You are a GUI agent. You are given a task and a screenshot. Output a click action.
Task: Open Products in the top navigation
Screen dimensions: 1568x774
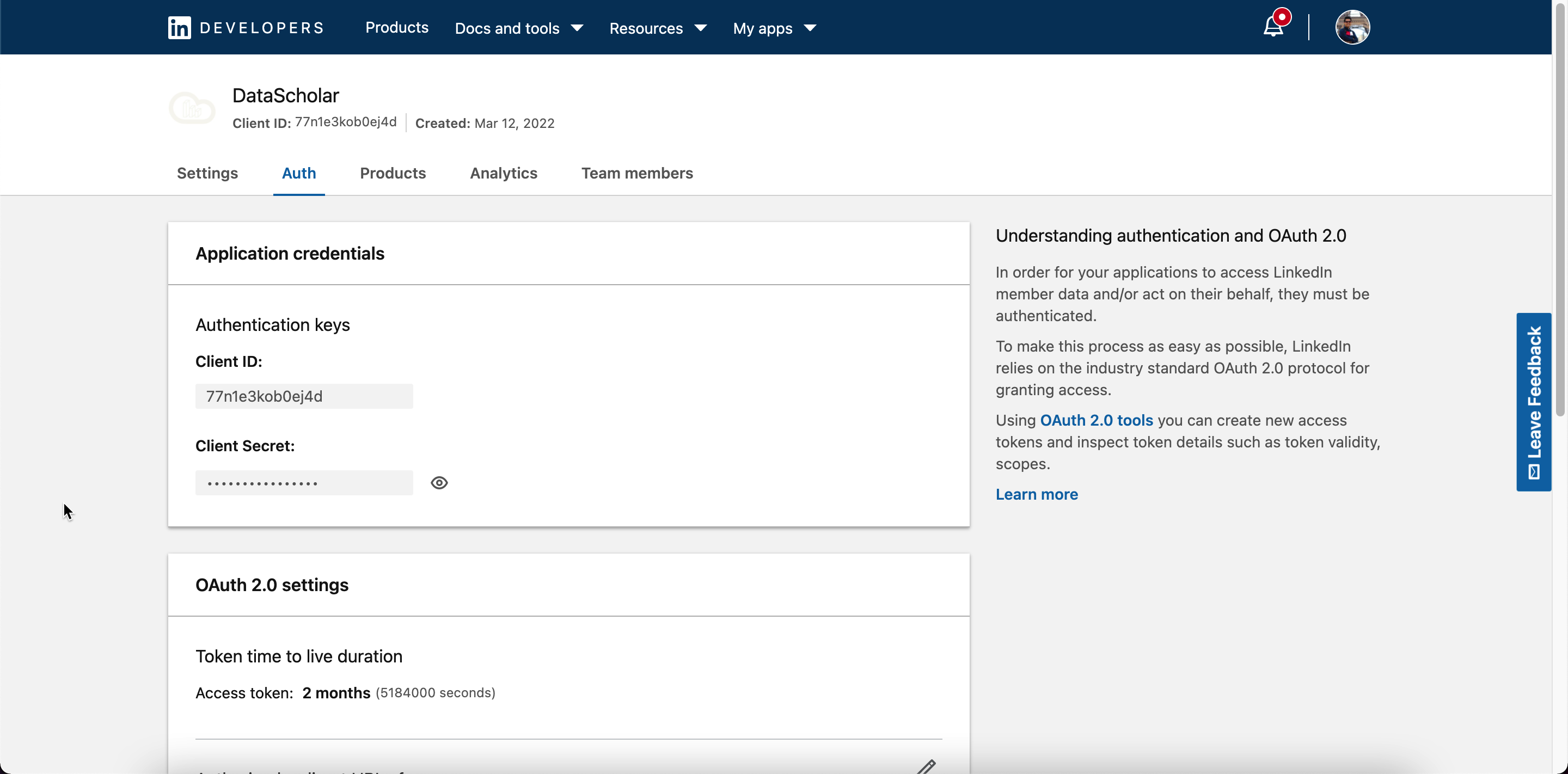396,27
